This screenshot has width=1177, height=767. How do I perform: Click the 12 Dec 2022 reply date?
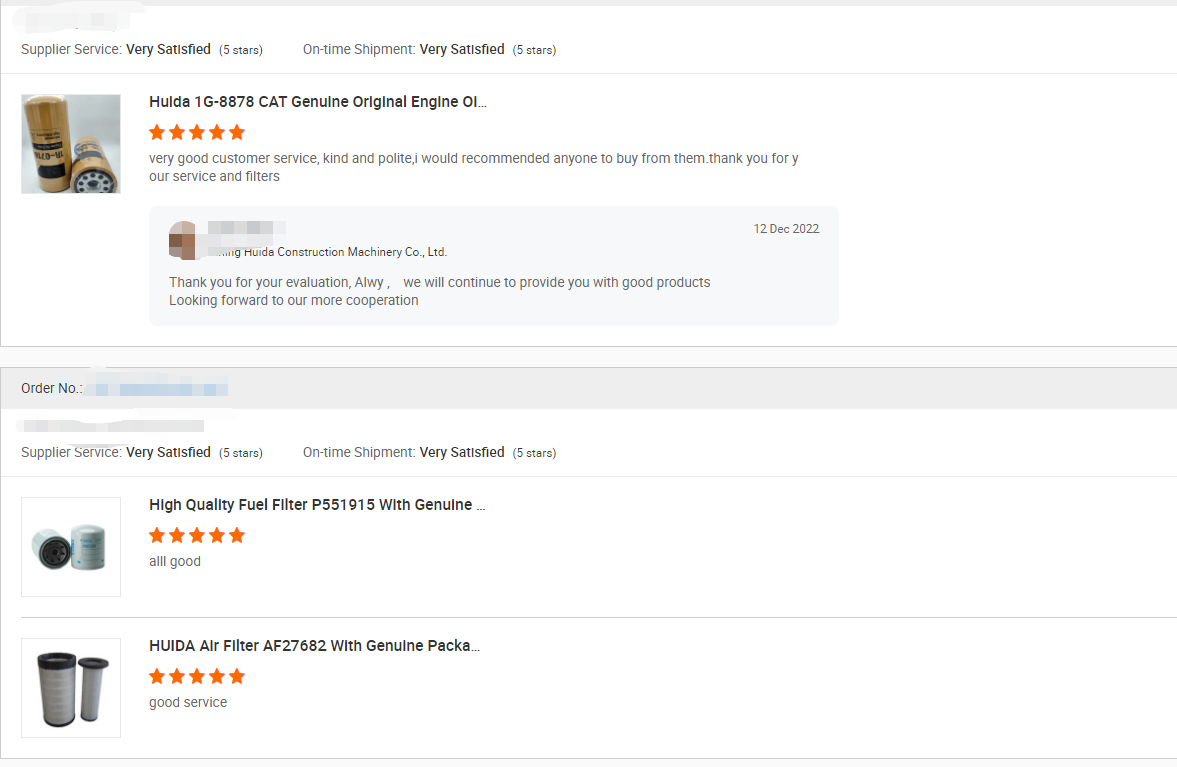786,229
